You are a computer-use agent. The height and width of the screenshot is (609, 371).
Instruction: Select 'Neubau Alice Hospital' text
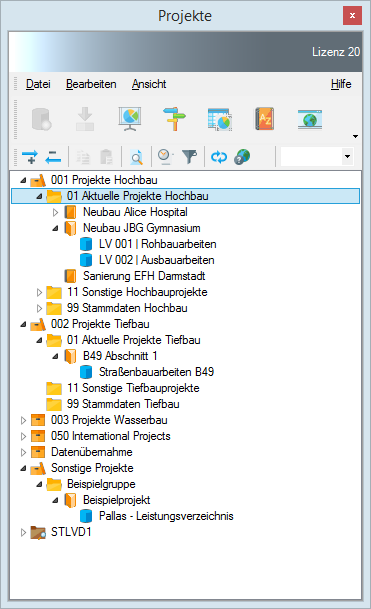click(135, 212)
